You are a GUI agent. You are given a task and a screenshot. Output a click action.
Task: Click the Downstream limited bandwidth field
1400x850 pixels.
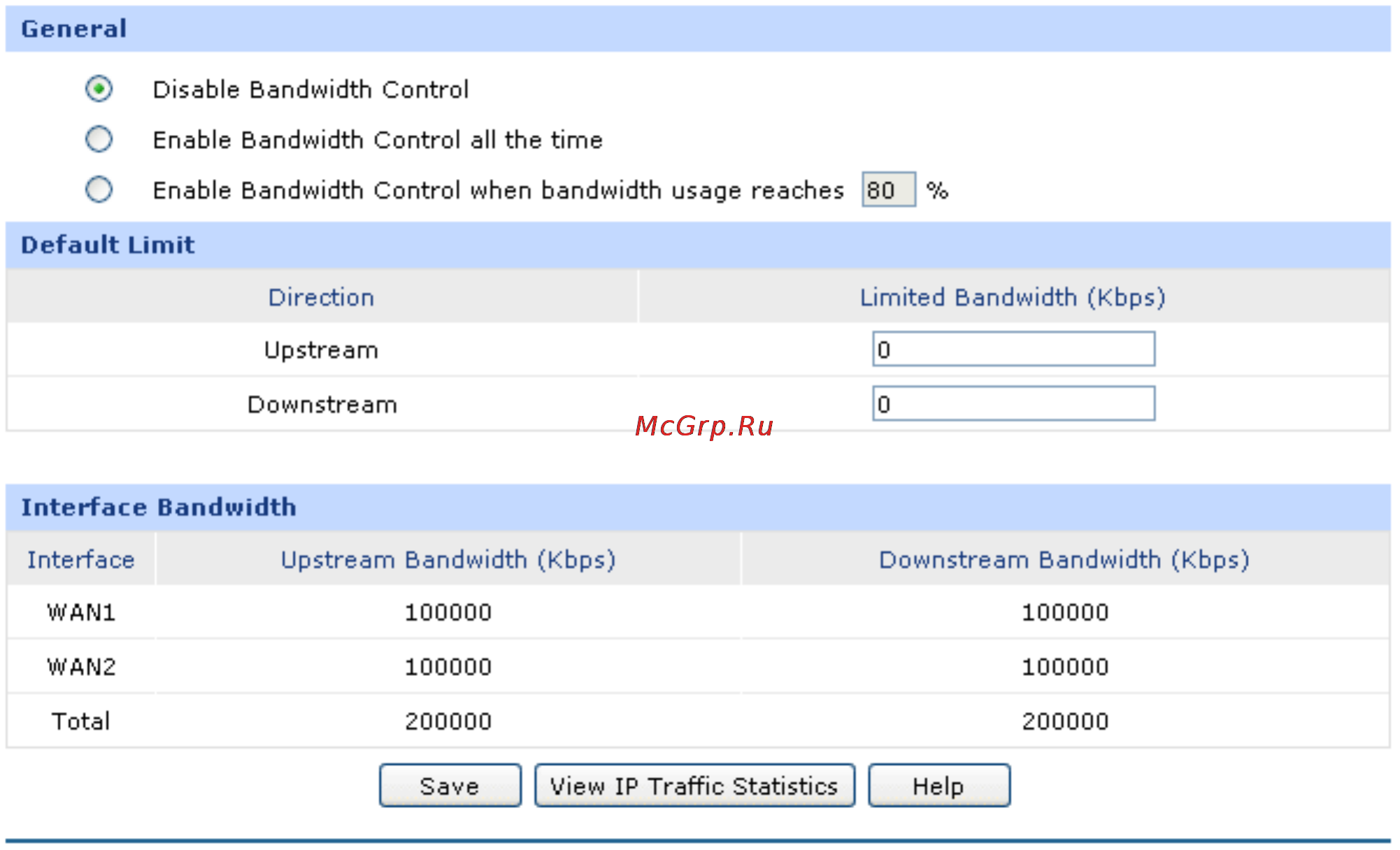[1013, 403]
